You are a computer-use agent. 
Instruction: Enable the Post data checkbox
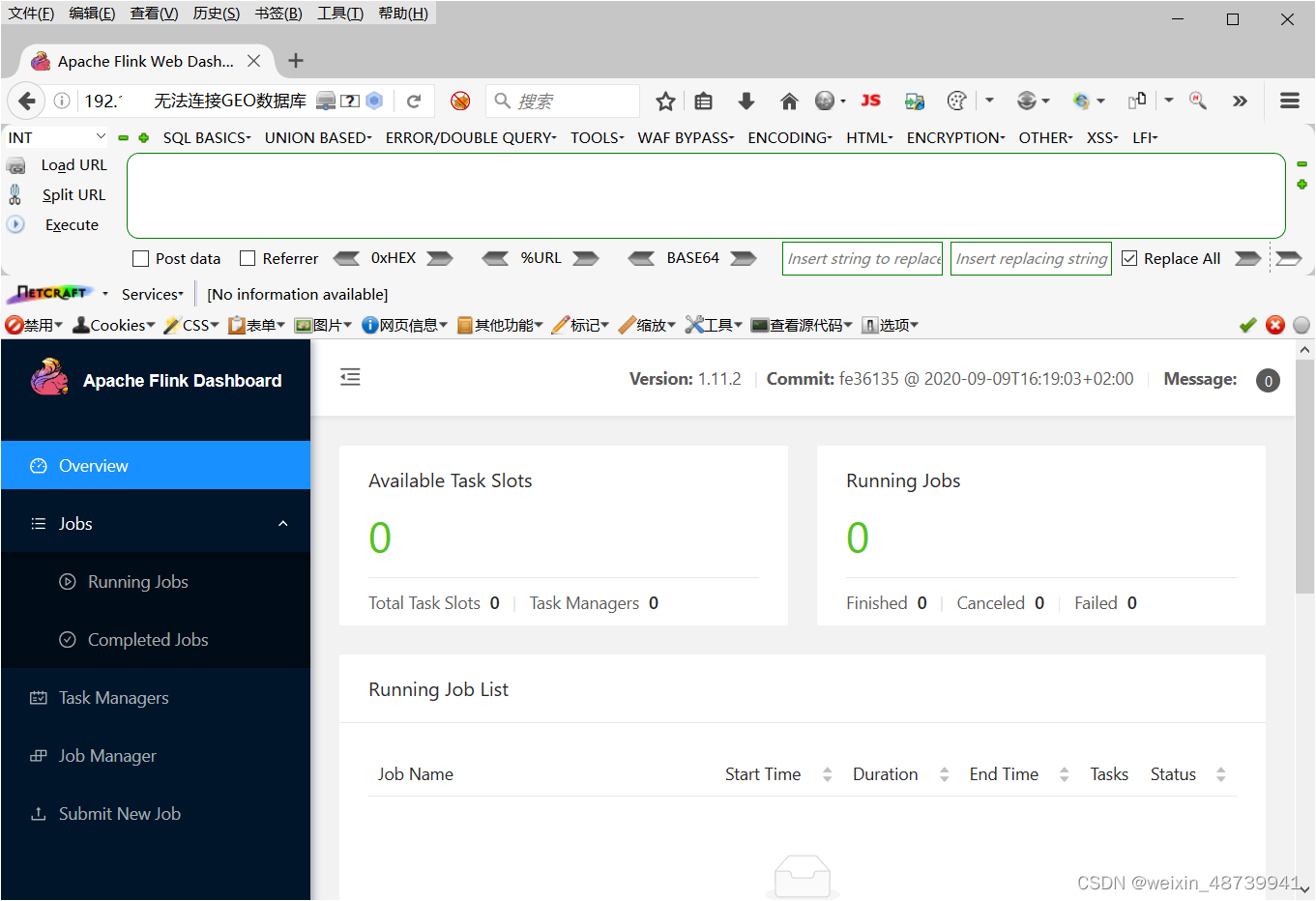(x=138, y=258)
